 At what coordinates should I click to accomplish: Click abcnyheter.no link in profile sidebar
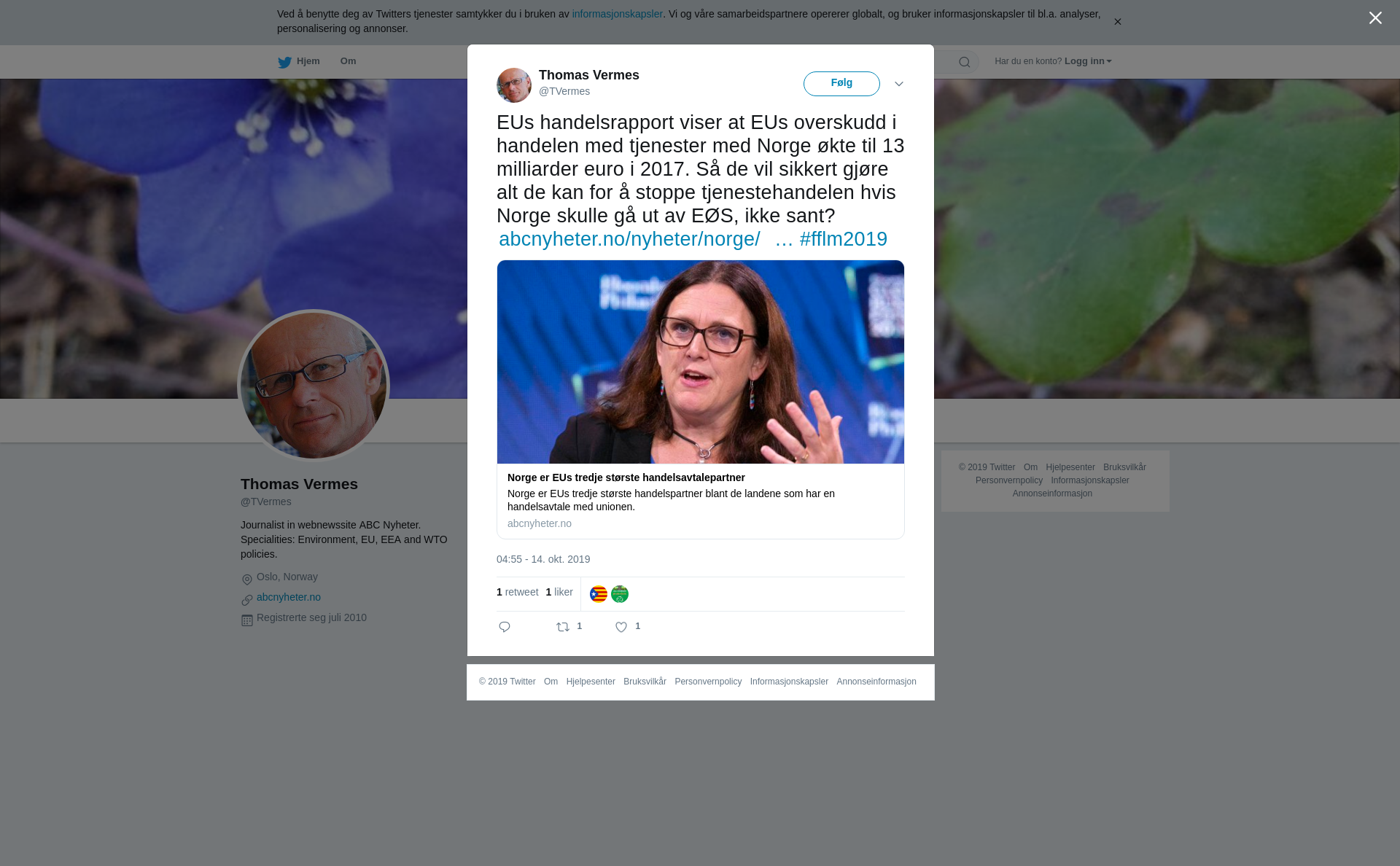coord(289,597)
